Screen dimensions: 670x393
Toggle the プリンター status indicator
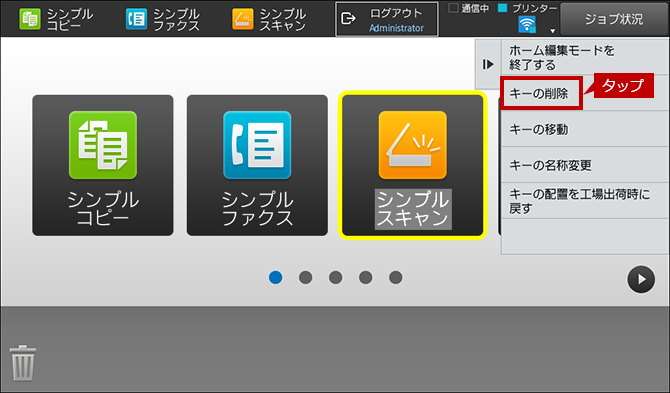[x=503, y=8]
